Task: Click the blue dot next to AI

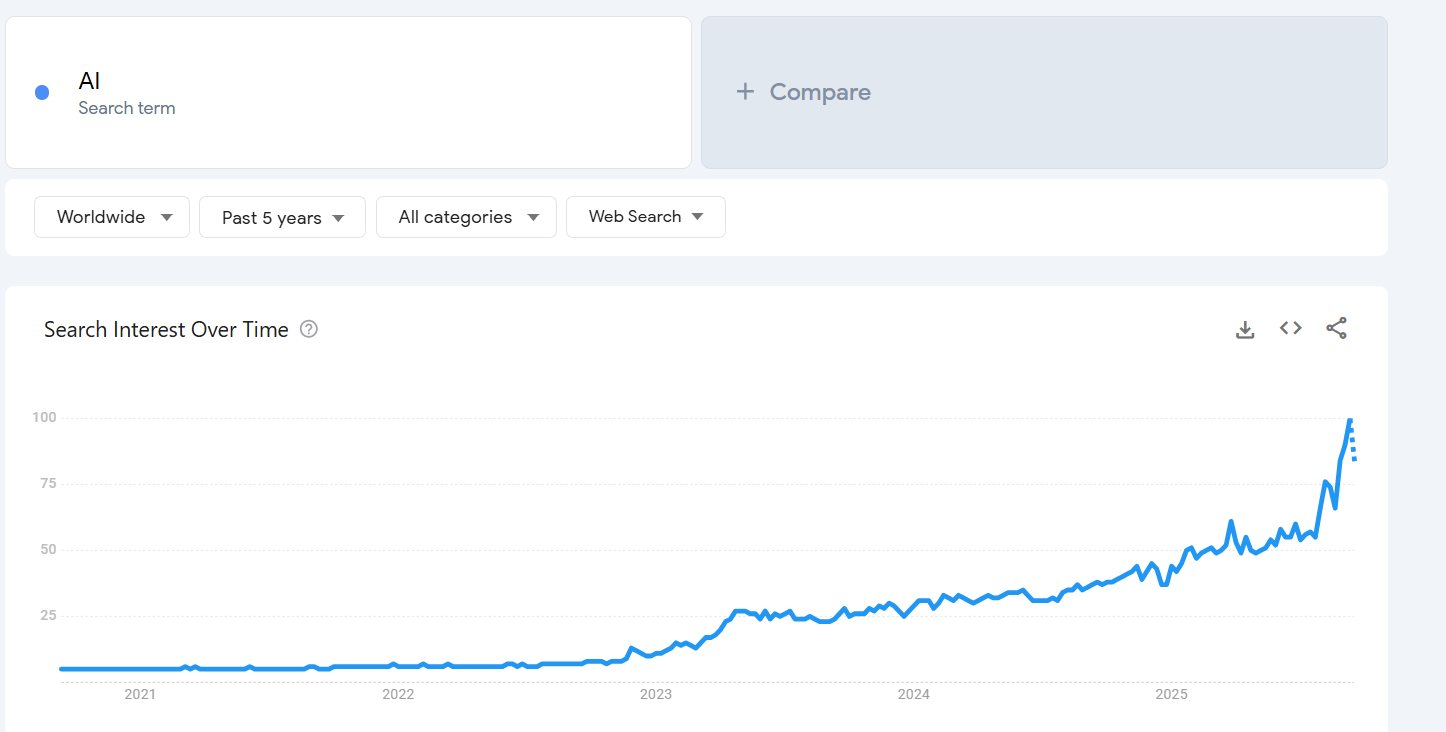Action: click(x=42, y=93)
